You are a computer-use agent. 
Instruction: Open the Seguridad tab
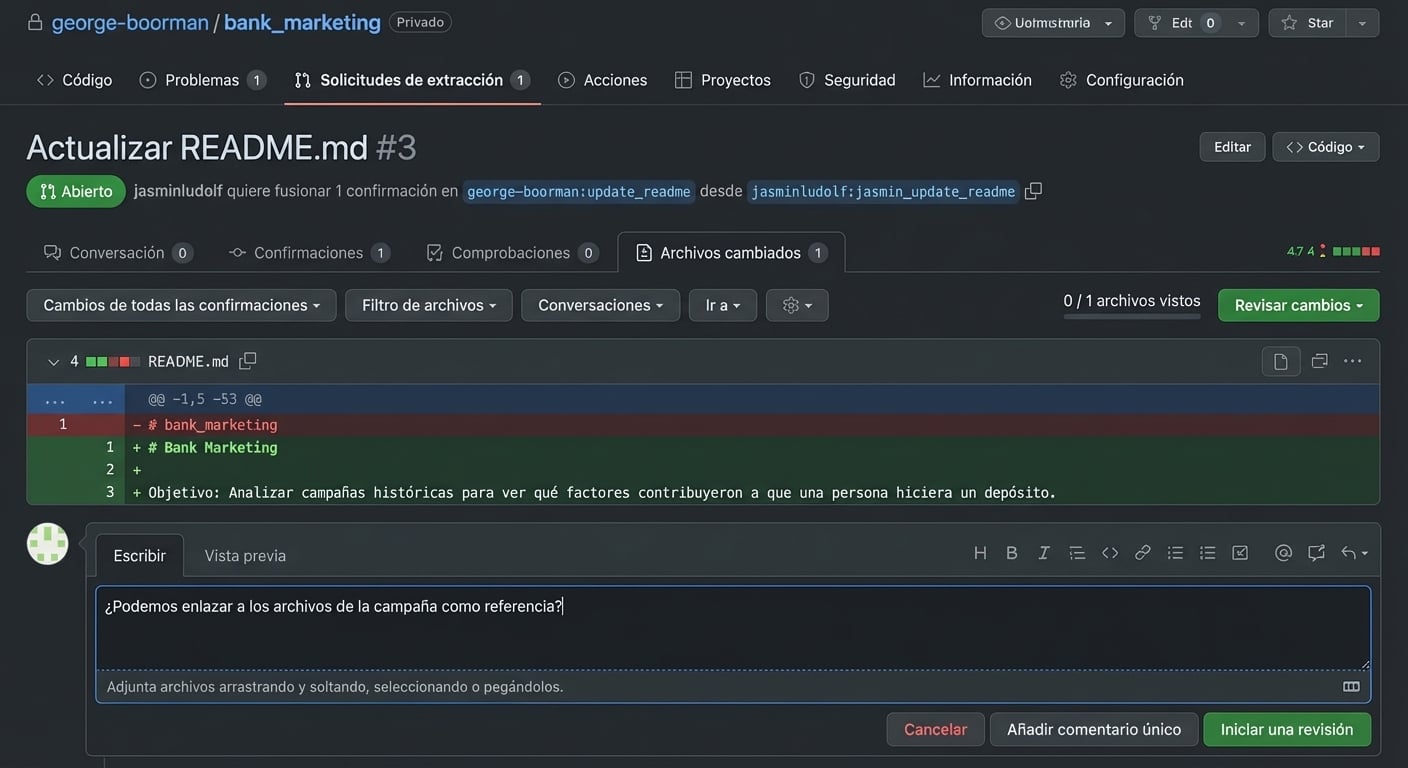(x=847, y=80)
